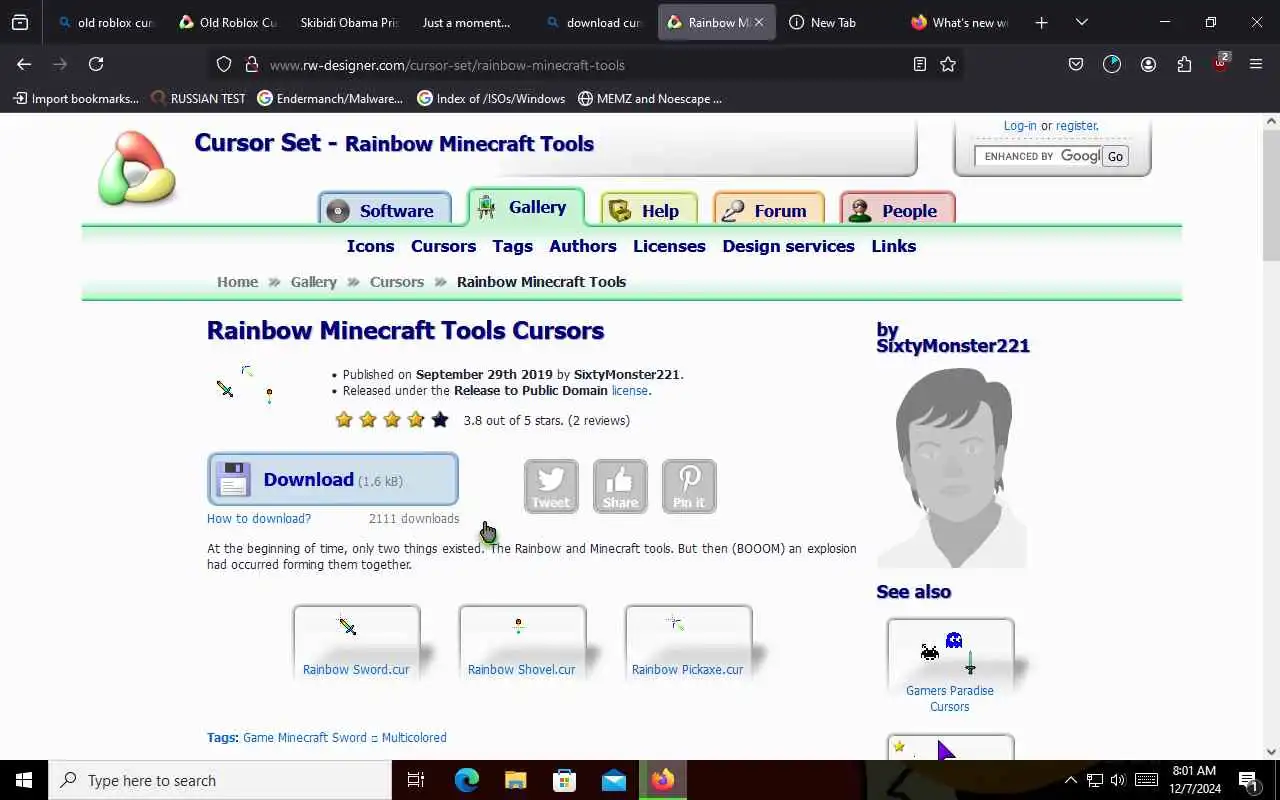Click in the Google custom search field

(x=1037, y=156)
